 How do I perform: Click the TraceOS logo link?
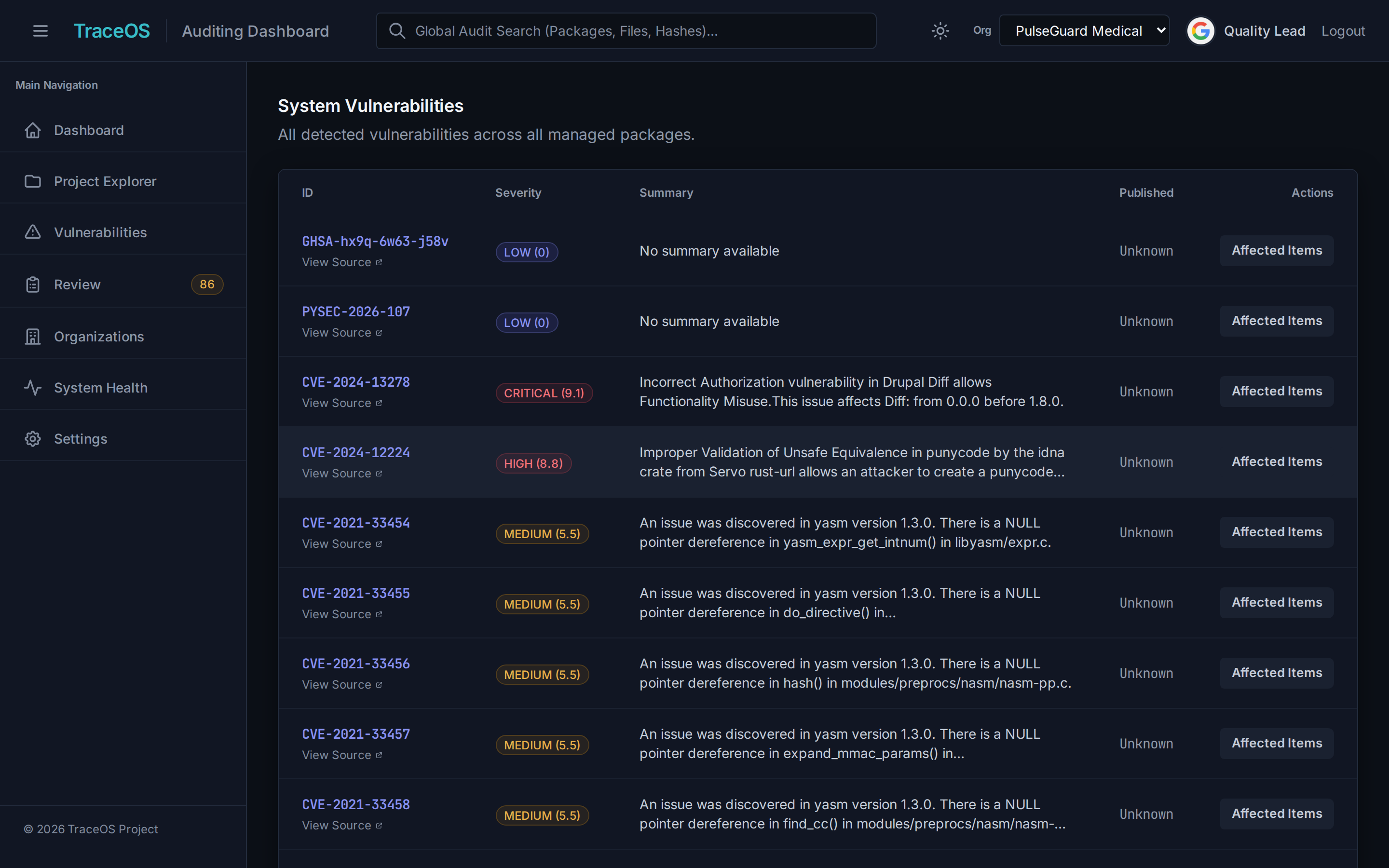pyautogui.click(x=112, y=31)
